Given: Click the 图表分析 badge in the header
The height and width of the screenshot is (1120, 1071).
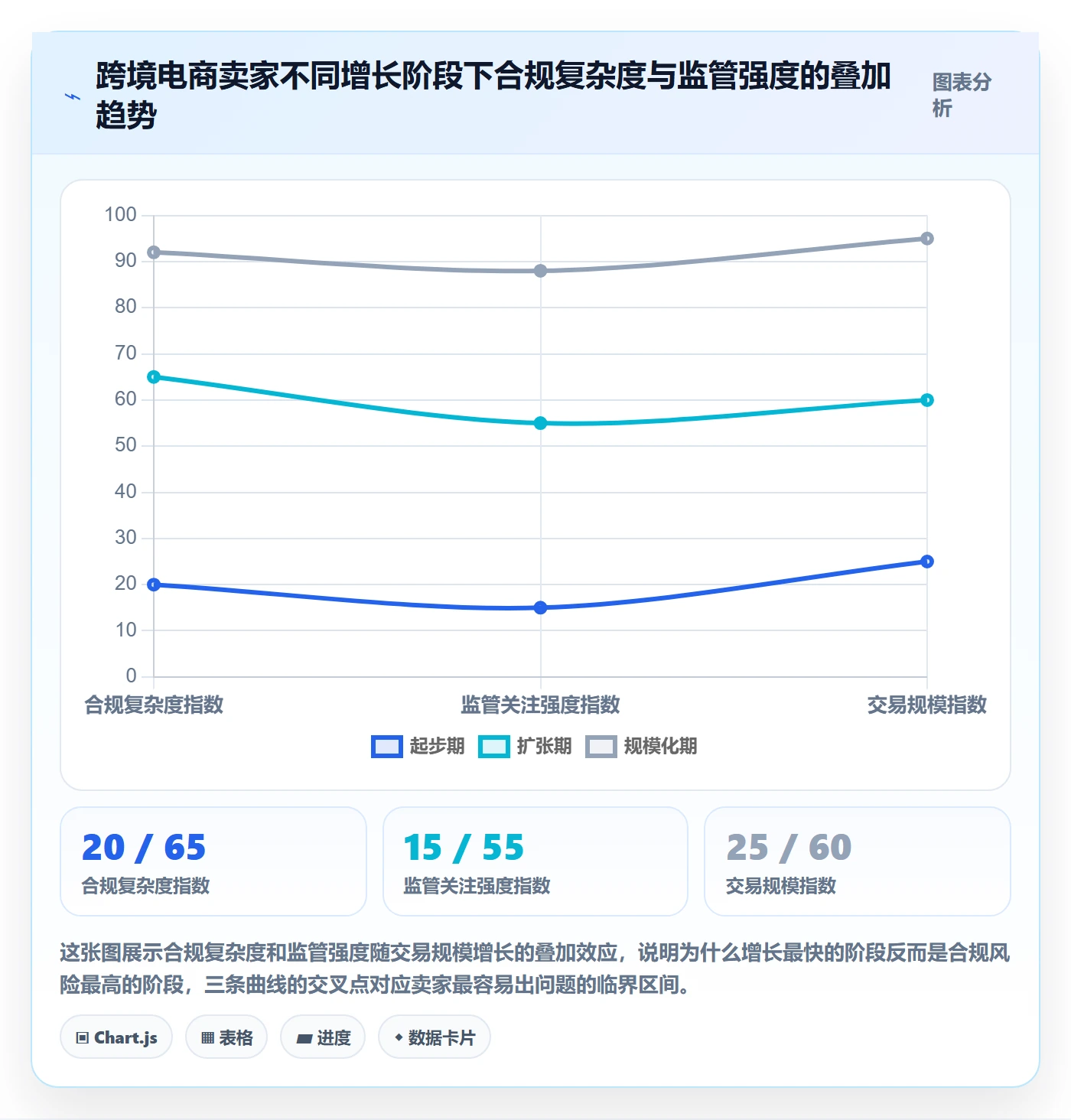Looking at the screenshot, I should pyautogui.click(x=962, y=95).
